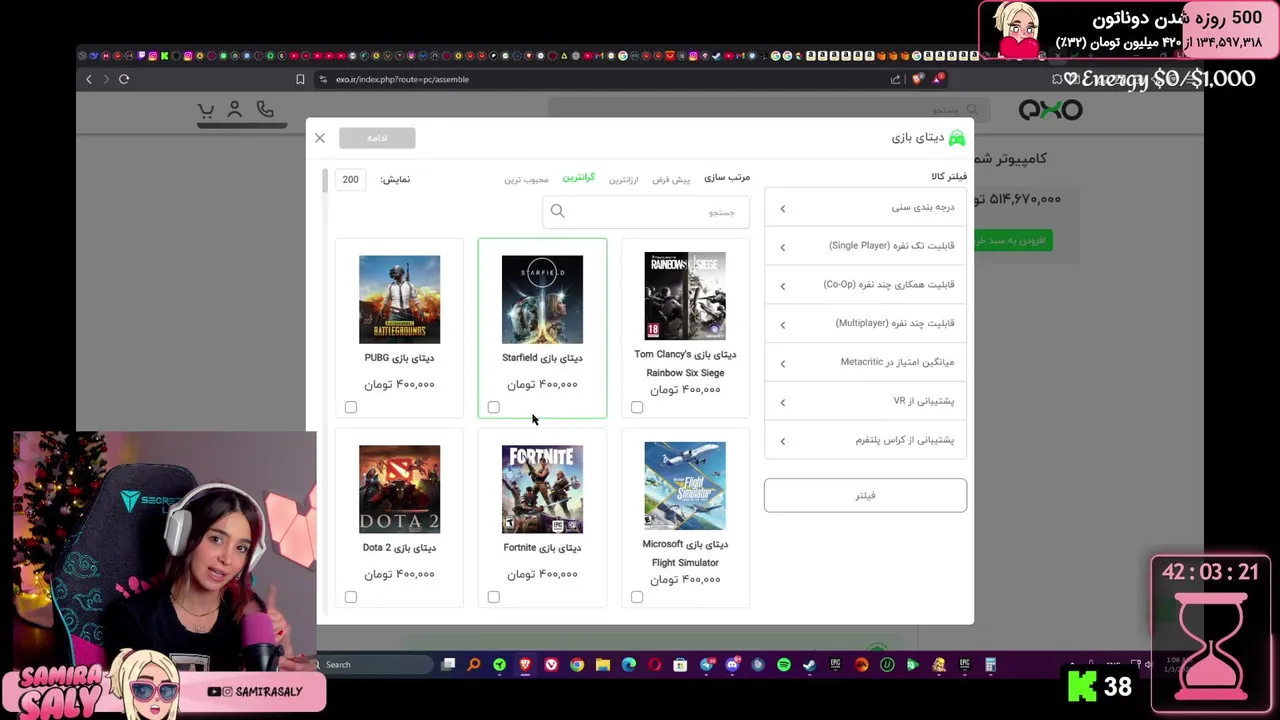Expand the VR support filter

tap(866, 402)
